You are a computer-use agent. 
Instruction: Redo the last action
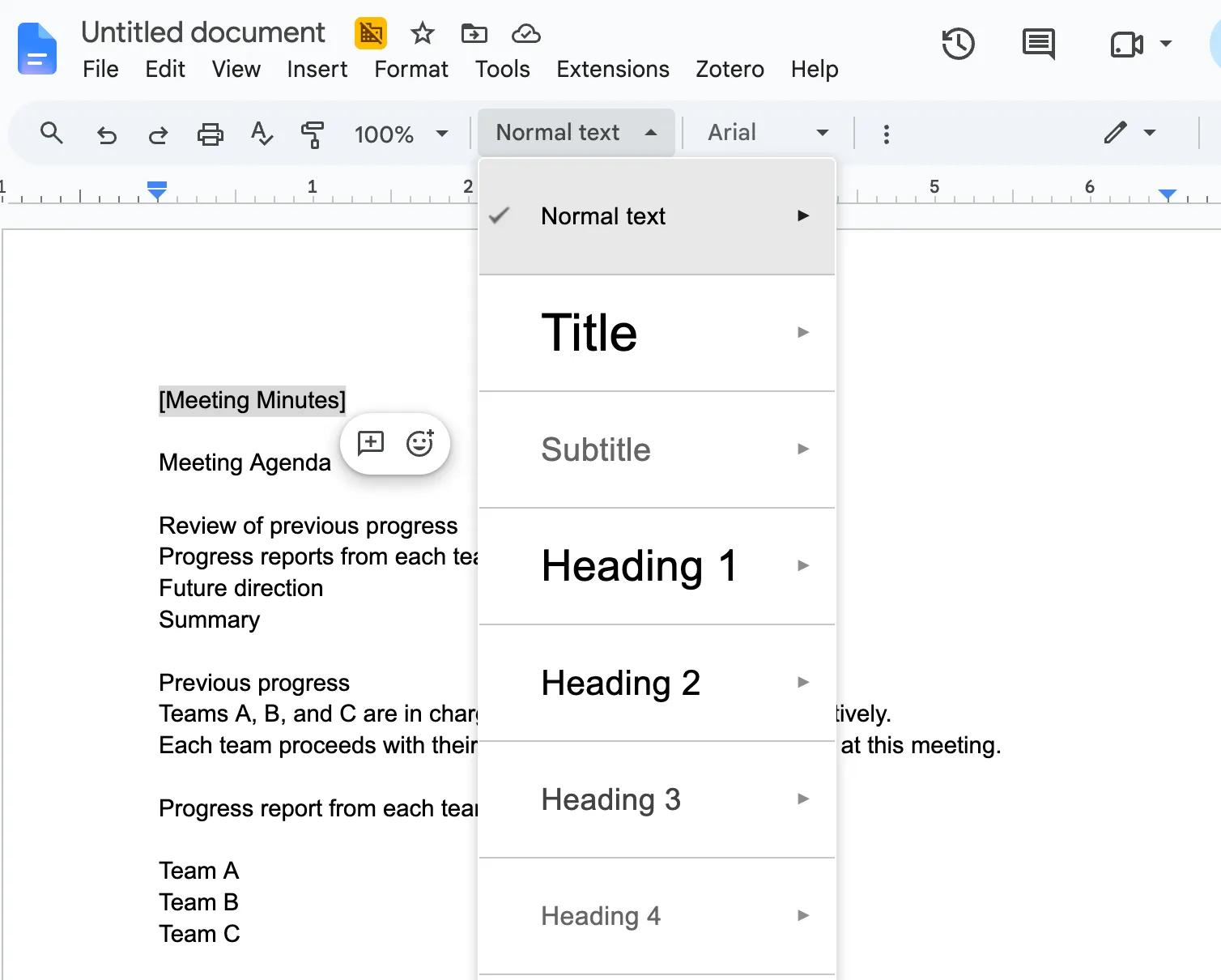tap(158, 134)
